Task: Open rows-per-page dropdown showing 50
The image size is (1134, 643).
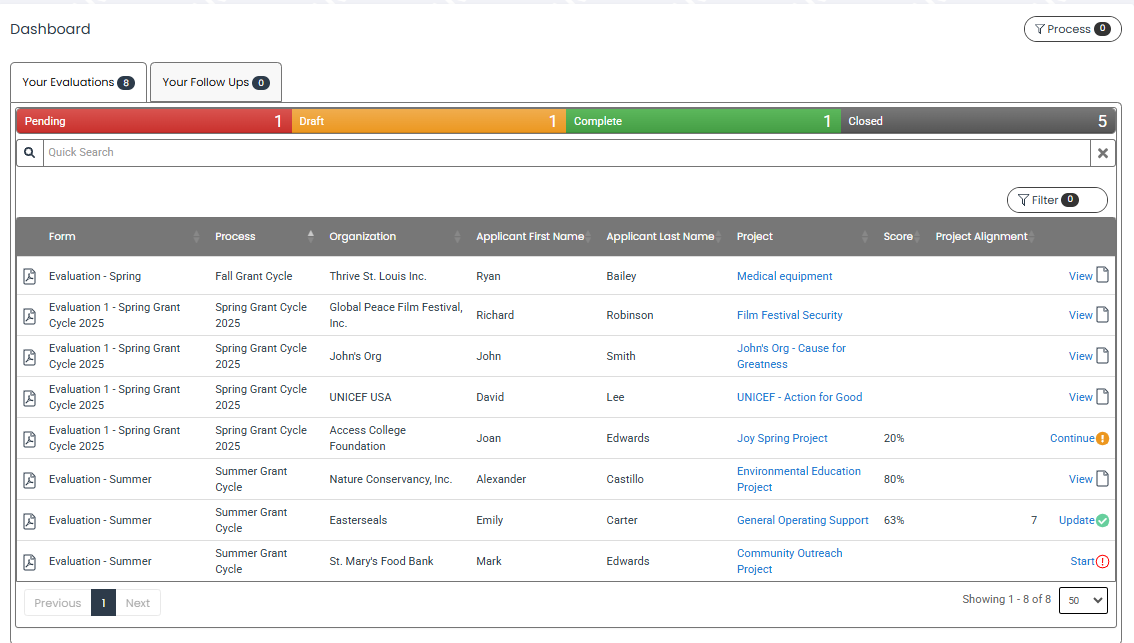Action: coord(1083,600)
